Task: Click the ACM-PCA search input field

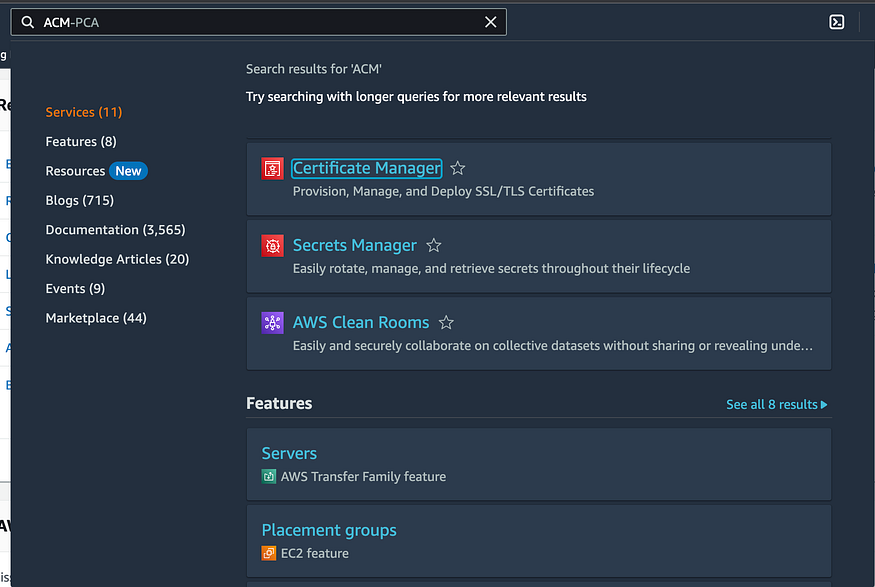Action: pyautogui.click(x=258, y=22)
